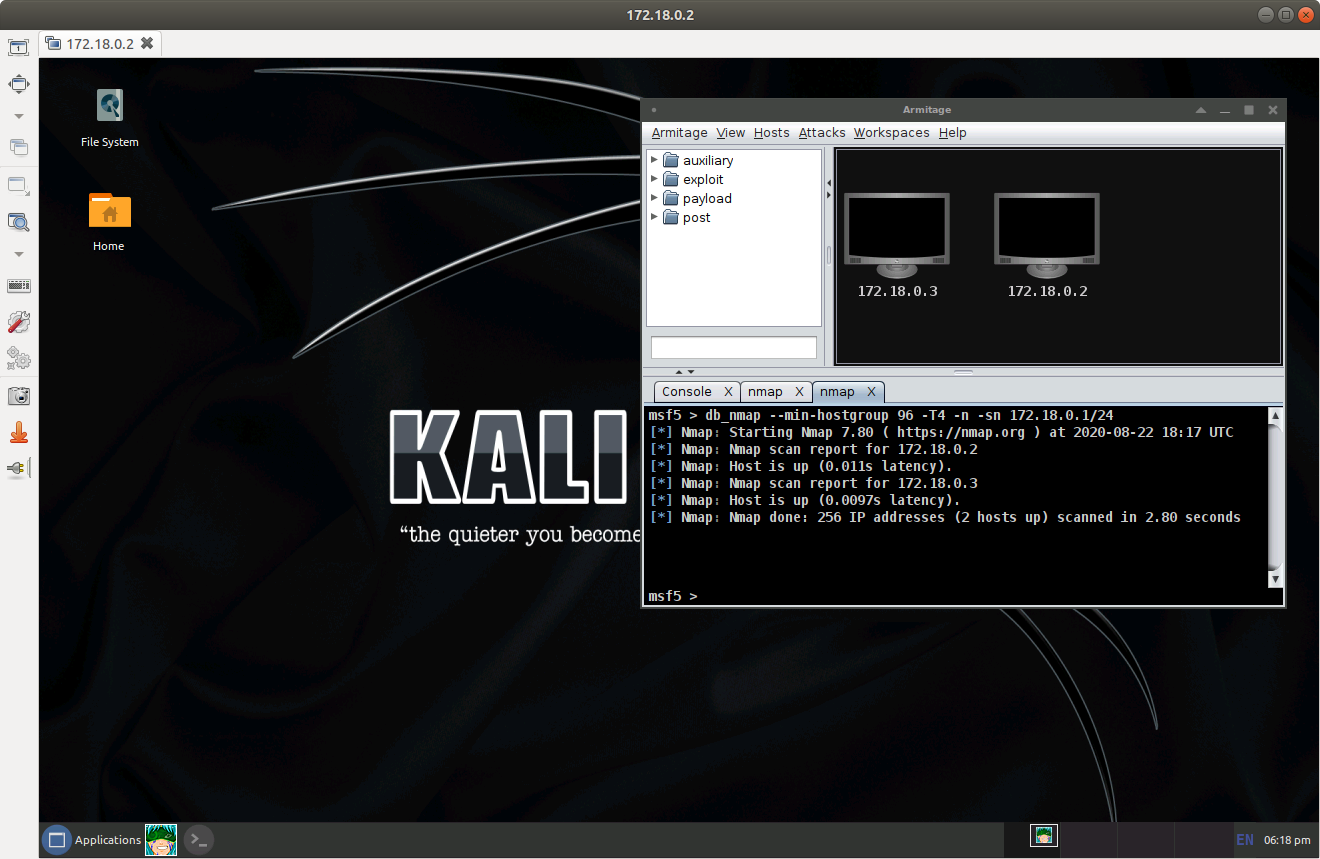Click resize window to fit remote resolution icon

click(18, 47)
